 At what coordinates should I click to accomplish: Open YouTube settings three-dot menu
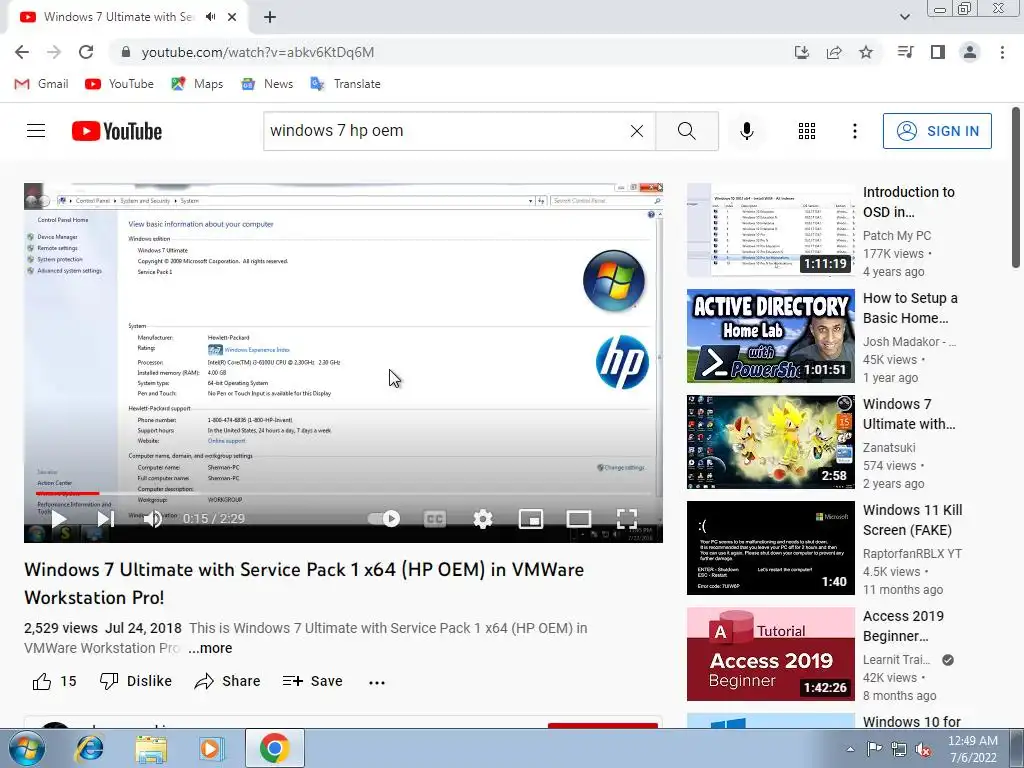[854, 131]
